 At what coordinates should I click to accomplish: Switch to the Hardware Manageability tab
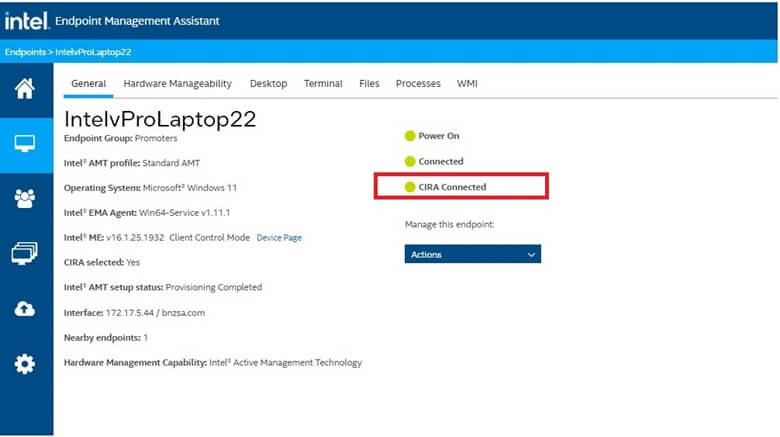click(x=178, y=84)
